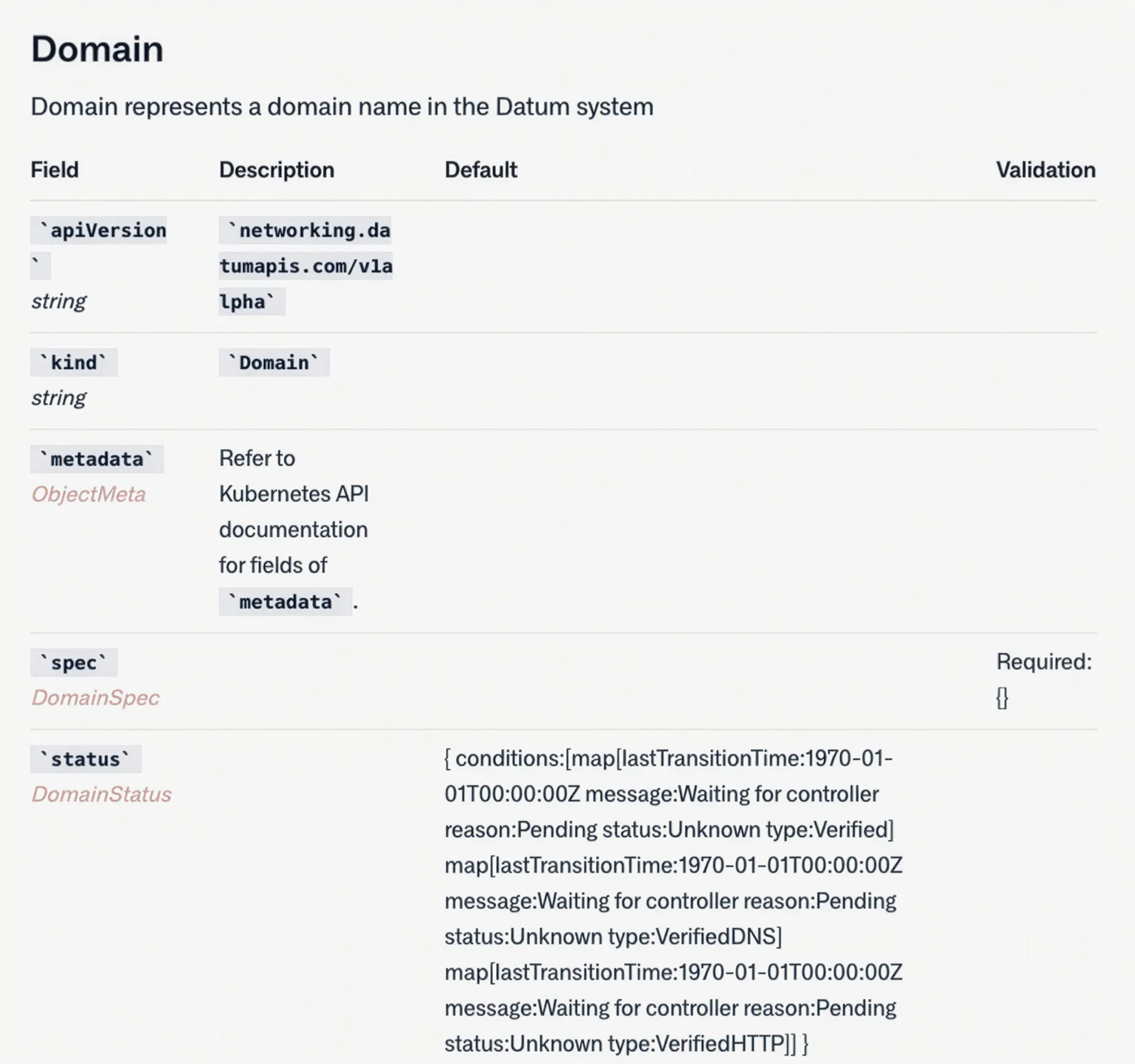Select the metadata field code label
The width and height of the screenshot is (1135, 1064).
[x=96, y=458]
